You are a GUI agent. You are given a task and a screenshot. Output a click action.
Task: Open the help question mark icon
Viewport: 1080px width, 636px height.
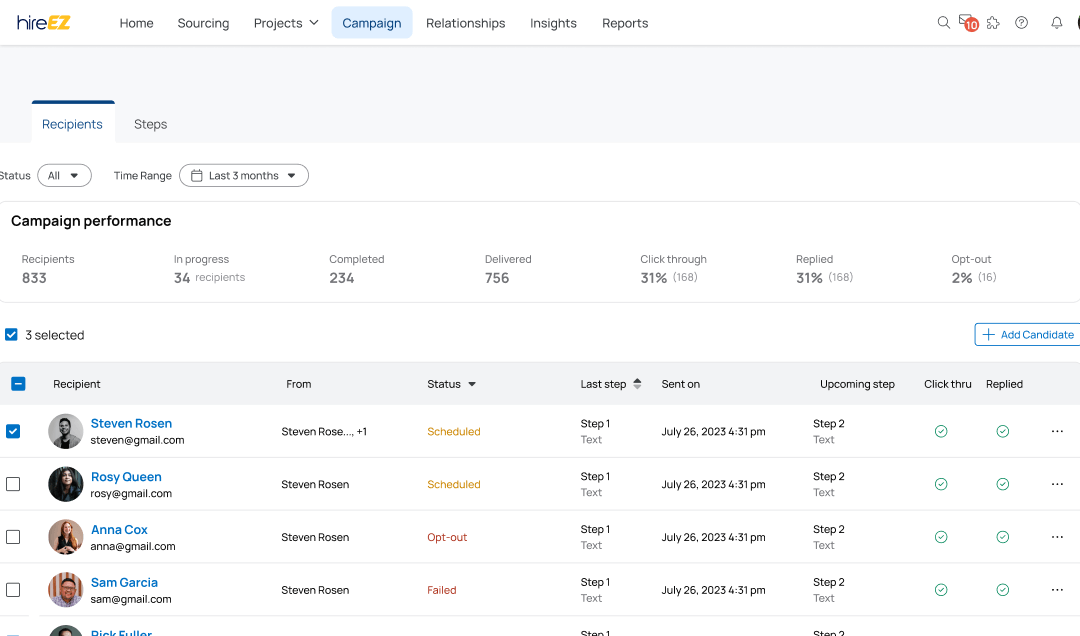[x=1021, y=23]
